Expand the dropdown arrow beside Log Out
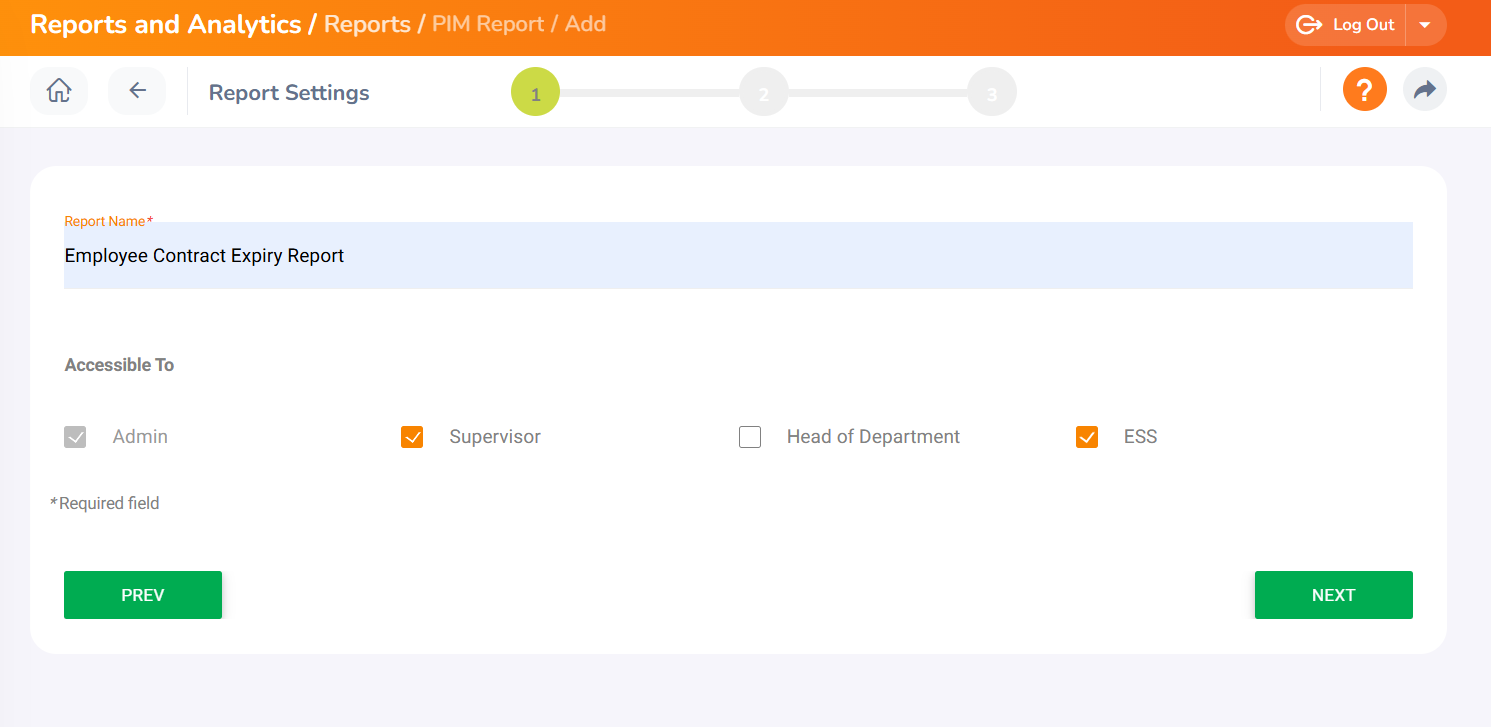This screenshot has width=1491, height=727. (x=1426, y=25)
